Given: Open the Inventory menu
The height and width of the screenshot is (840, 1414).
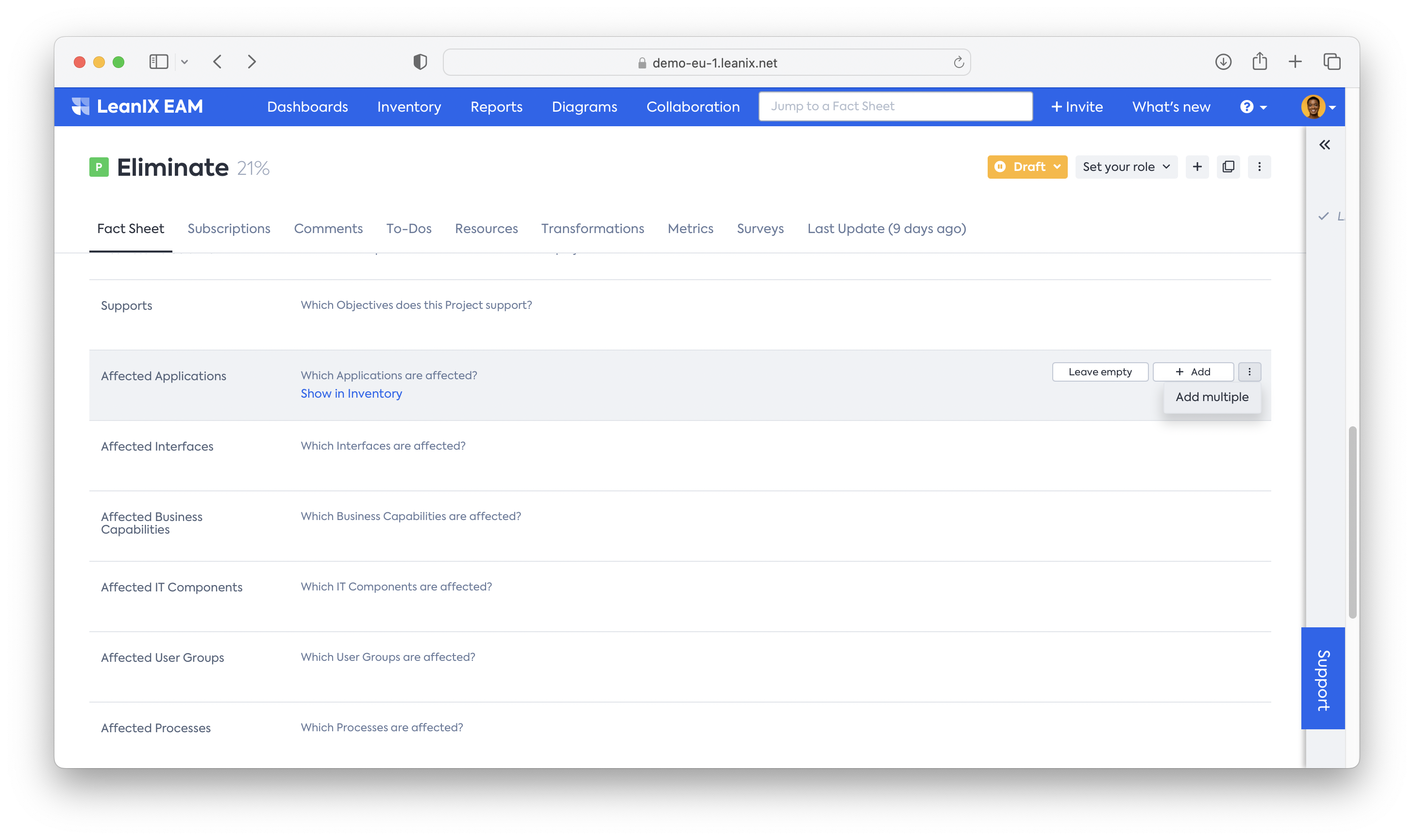Looking at the screenshot, I should (x=409, y=107).
